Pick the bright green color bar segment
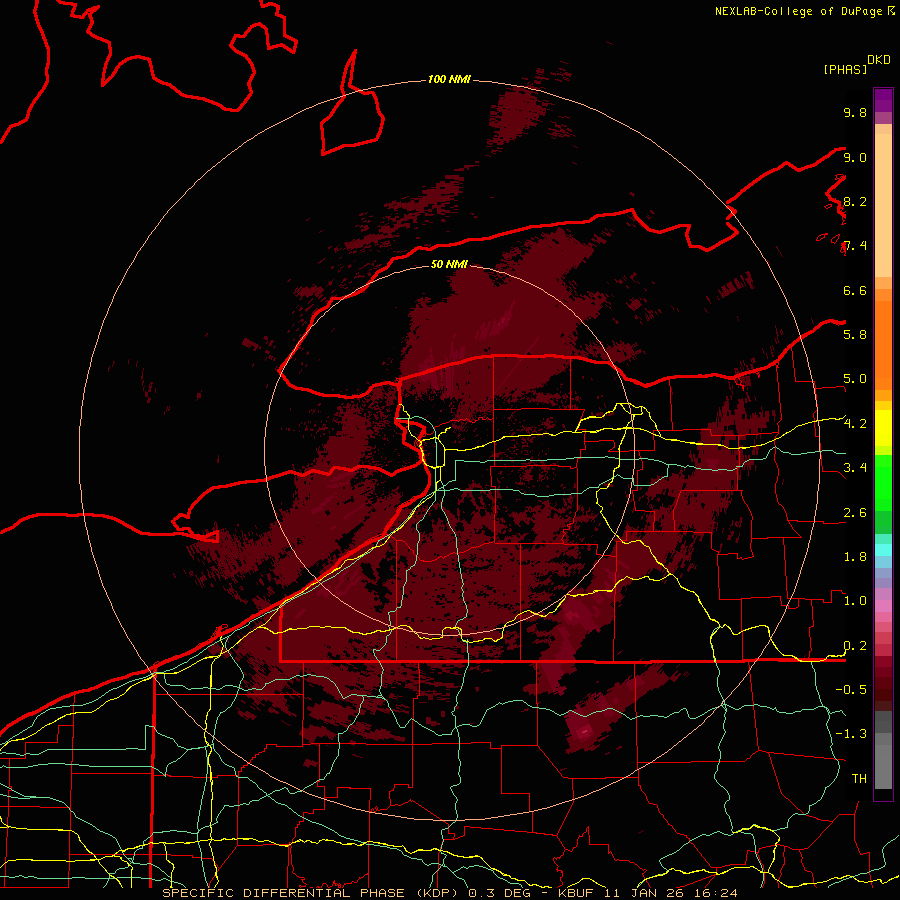The width and height of the screenshot is (900, 900). click(883, 483)
